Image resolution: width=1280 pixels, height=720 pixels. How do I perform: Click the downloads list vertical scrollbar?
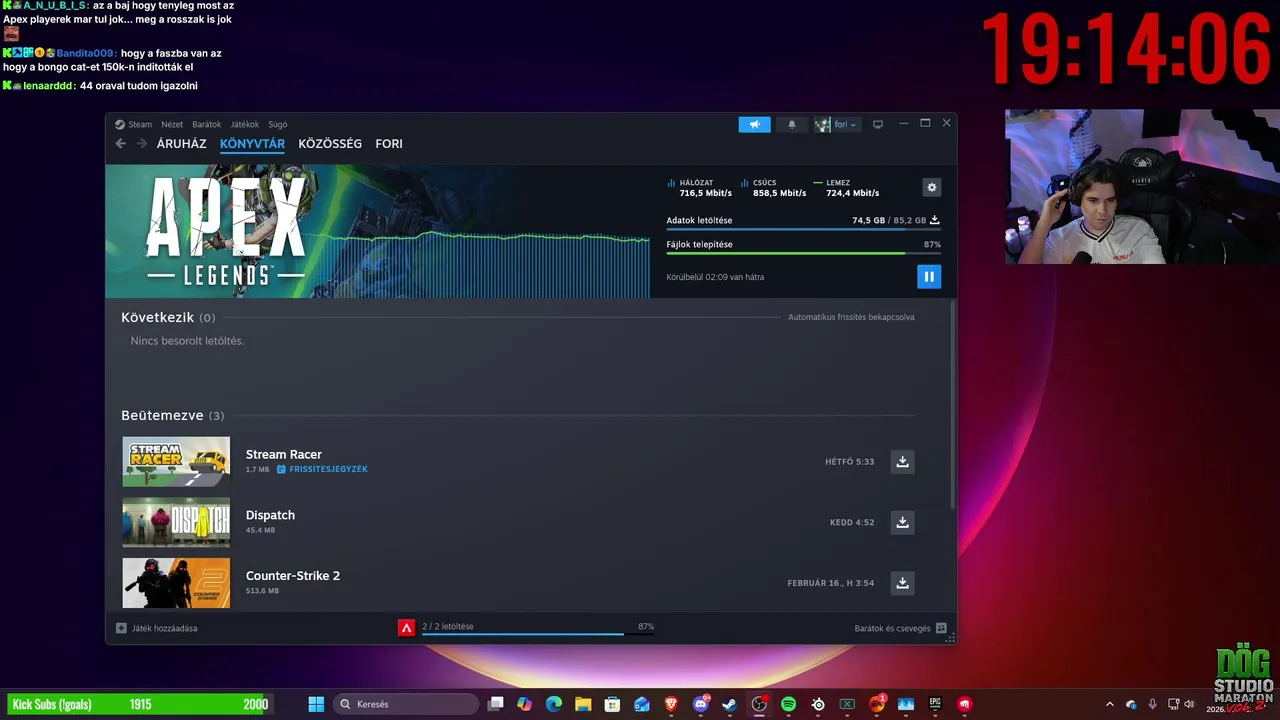click(x=952, y=405)
